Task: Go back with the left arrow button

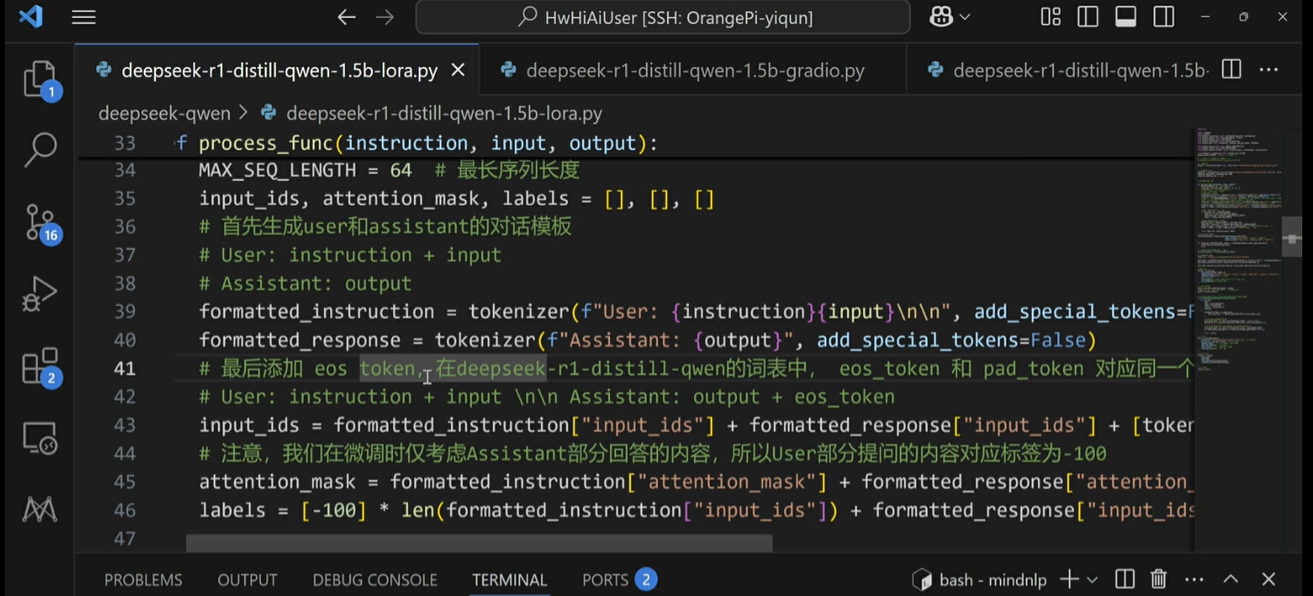Action: tap(346, 17)
